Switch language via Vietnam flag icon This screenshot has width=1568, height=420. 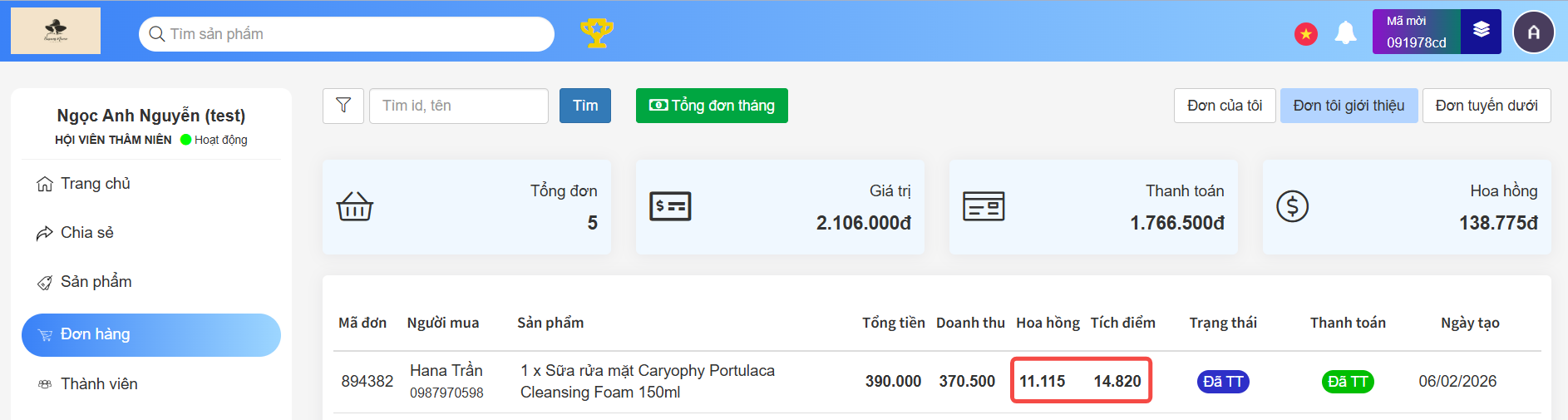point(1306,34)
